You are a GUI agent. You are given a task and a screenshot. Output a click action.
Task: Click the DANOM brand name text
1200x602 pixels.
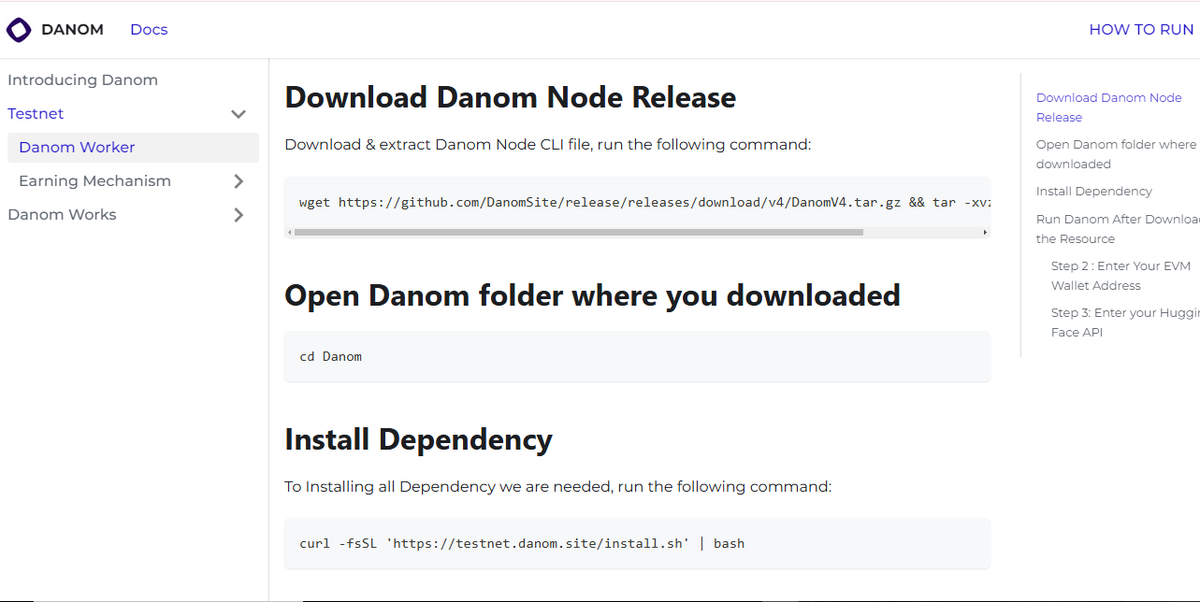point(72,30)
